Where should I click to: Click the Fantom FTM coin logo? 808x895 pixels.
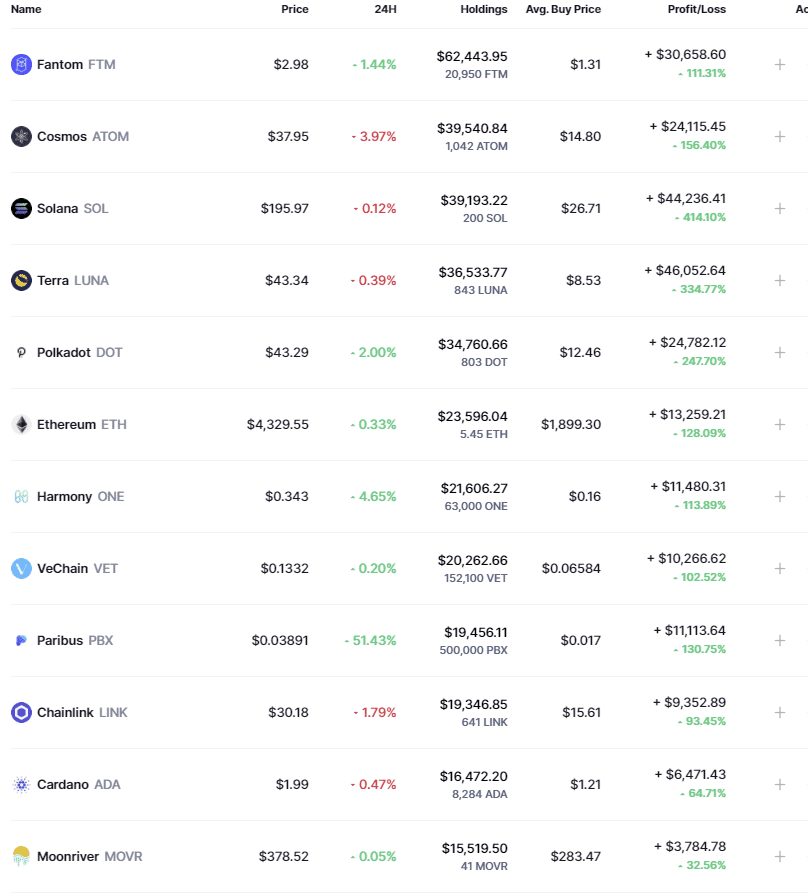[21, 64]
